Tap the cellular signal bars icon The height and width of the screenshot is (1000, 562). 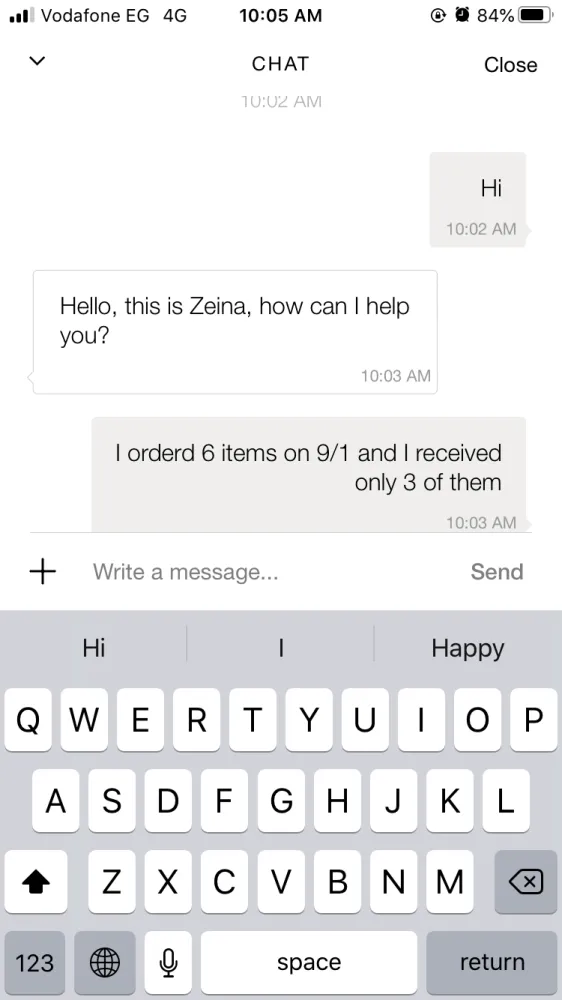[21, 15]
